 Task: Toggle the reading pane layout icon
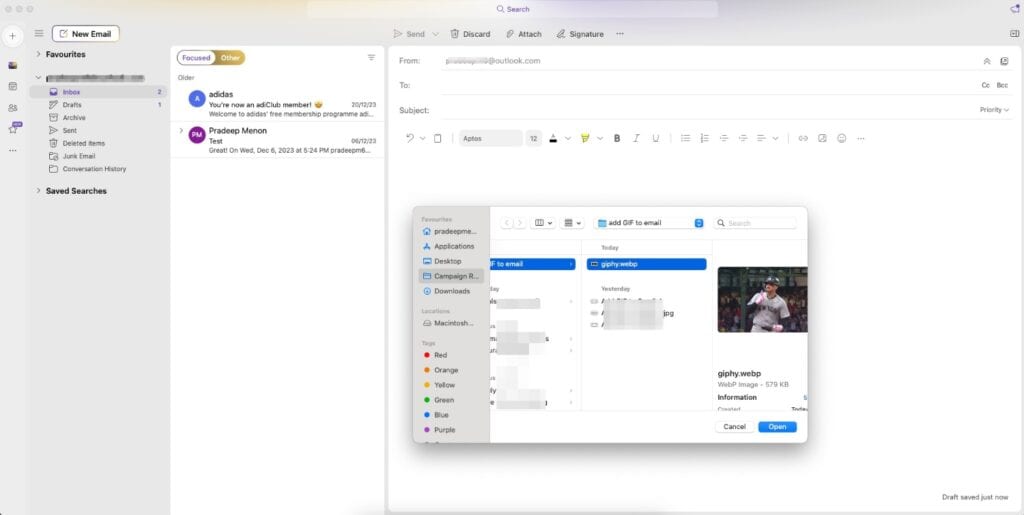point(1014,34)
